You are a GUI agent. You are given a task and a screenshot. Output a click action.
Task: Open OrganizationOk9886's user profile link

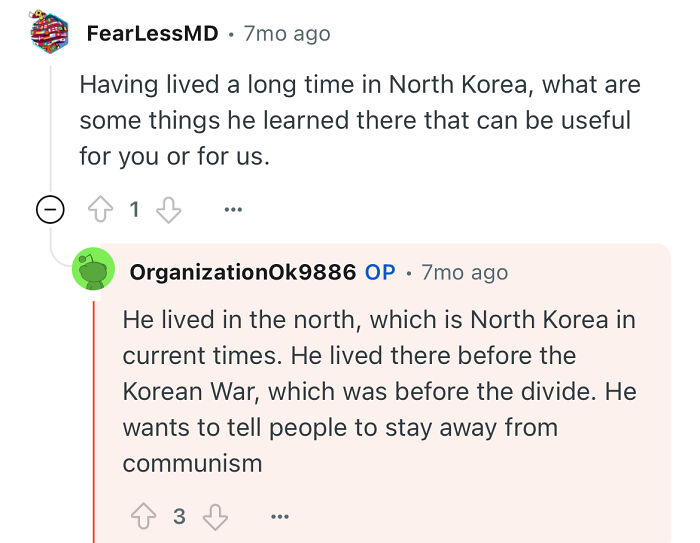pos(243,272)
